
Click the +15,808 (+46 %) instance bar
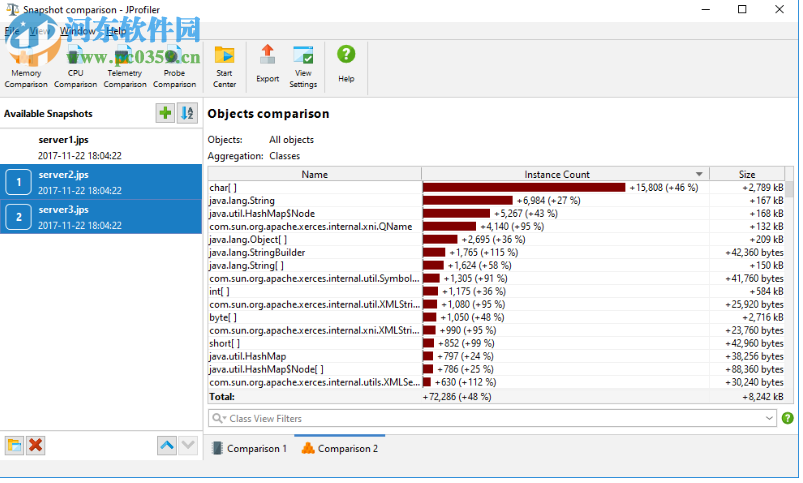tap(524, 187)
